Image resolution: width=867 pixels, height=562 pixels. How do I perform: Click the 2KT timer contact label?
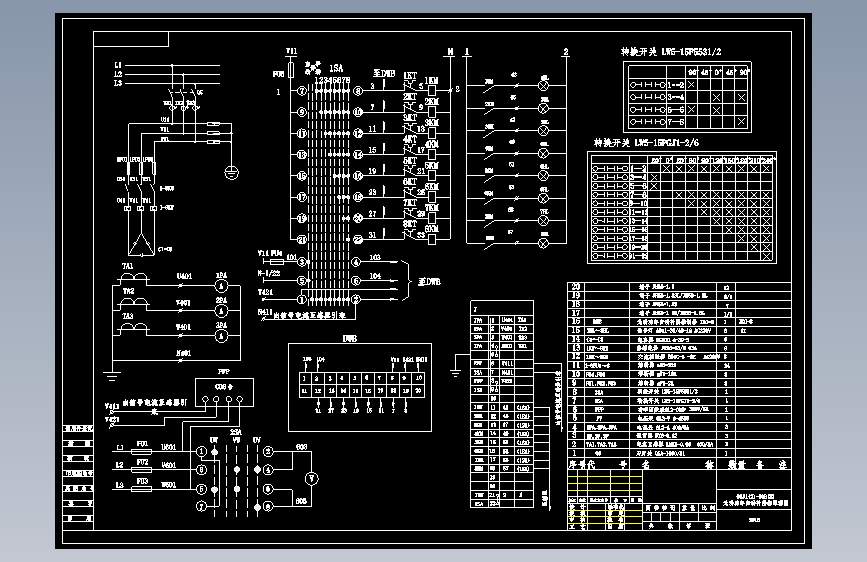[410, 97]
